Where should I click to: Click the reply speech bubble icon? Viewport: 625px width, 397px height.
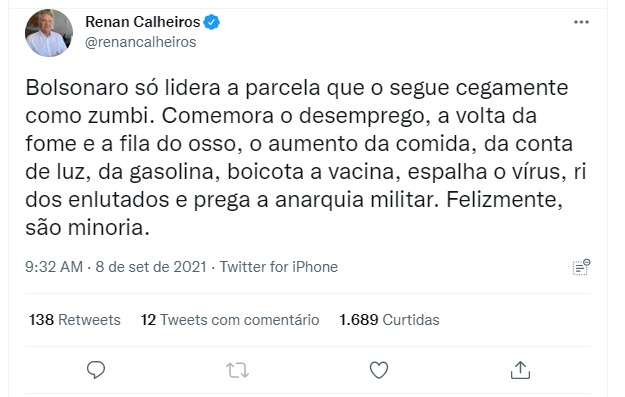coord(96,370)
